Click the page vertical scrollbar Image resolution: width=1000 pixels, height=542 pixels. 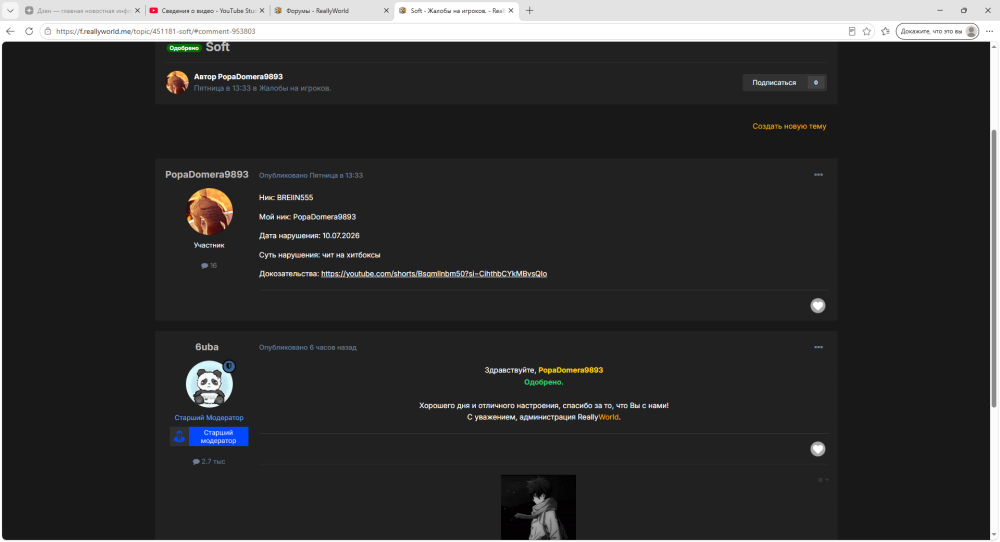(x=994, y=268)
